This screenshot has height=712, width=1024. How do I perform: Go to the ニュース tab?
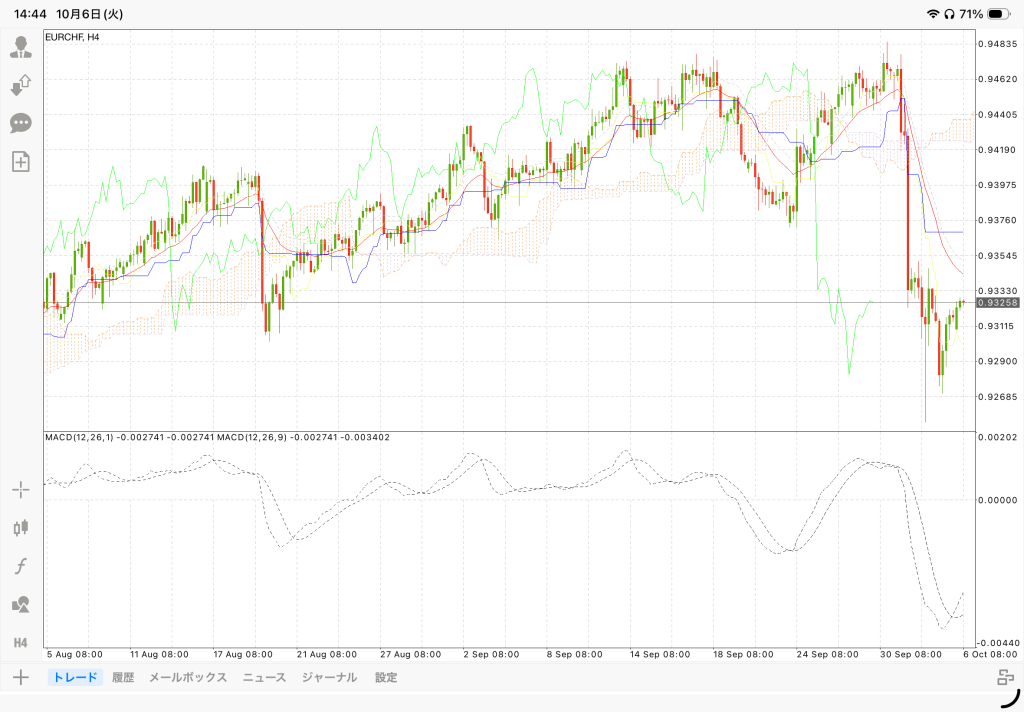click(264, 677)
